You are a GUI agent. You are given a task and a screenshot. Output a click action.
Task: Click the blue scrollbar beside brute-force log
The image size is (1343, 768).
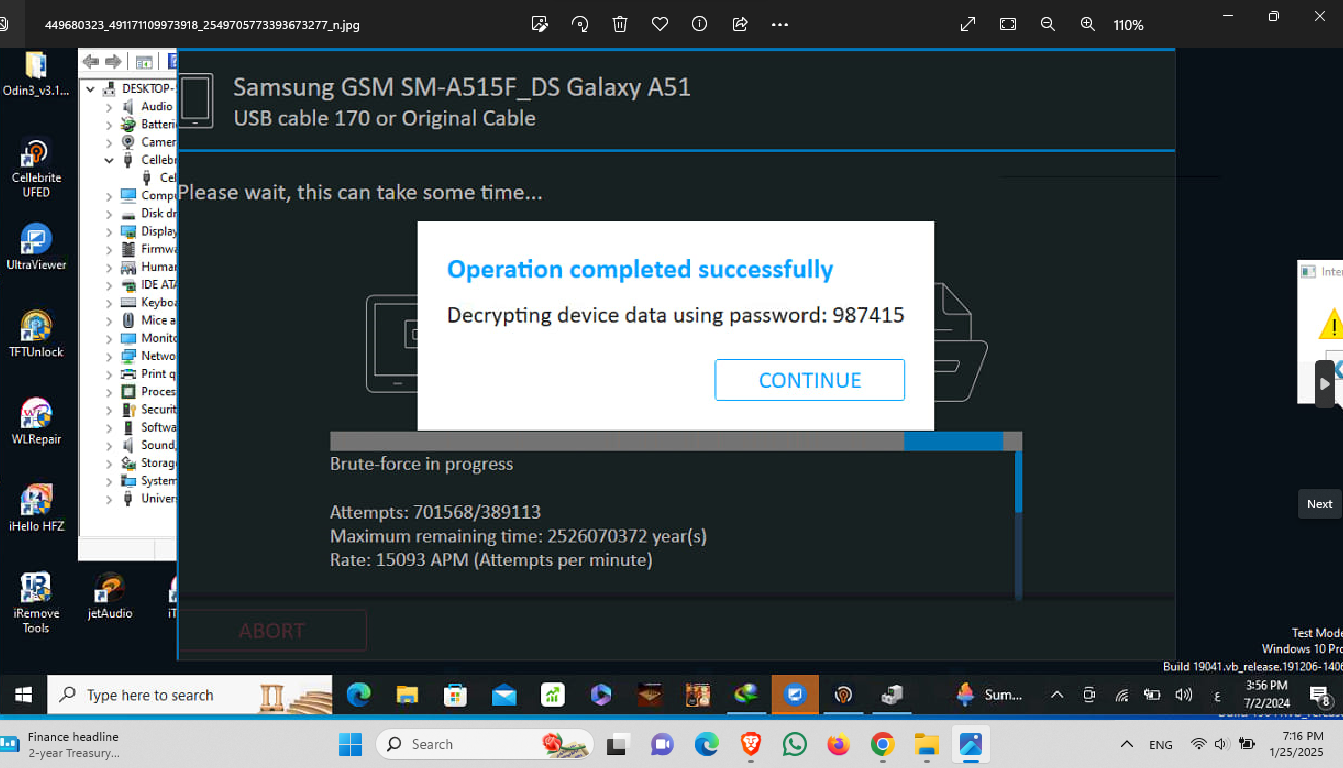(x=1019, y=482)
